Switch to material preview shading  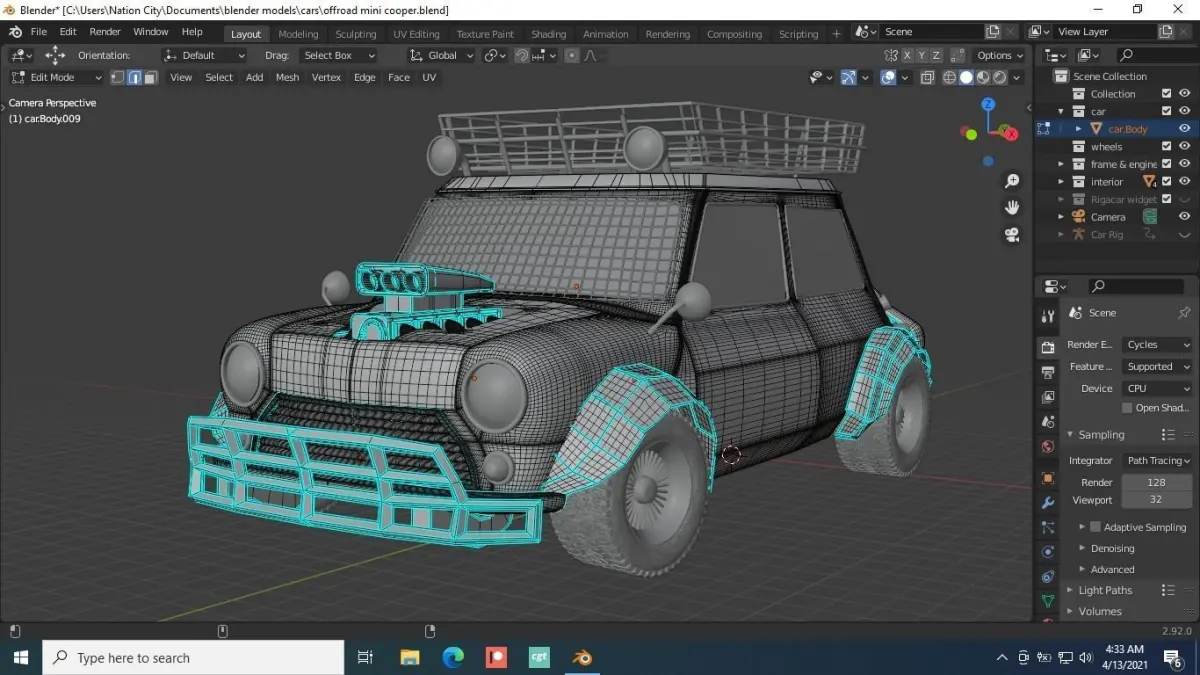(984, 77)
